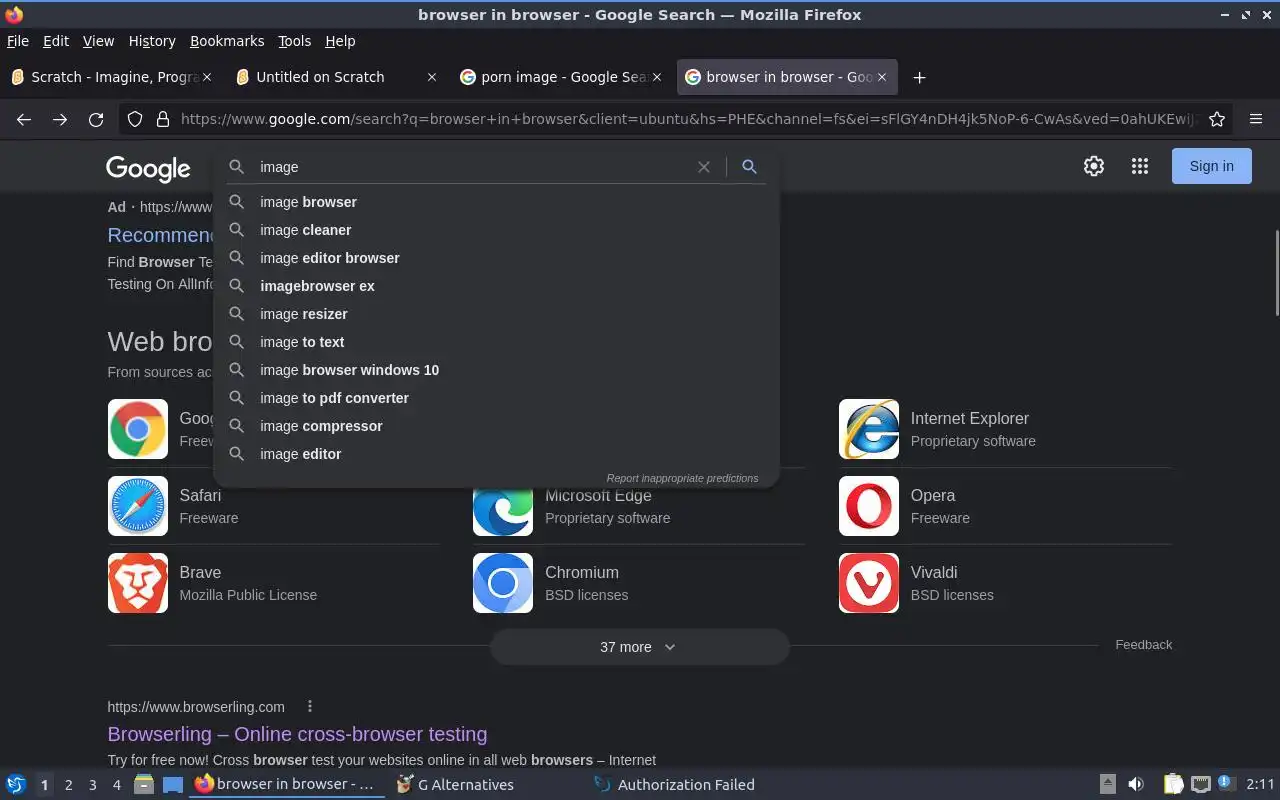
Task: Choose suggestion 'image compressor'
Action: [x=496, y=426]
